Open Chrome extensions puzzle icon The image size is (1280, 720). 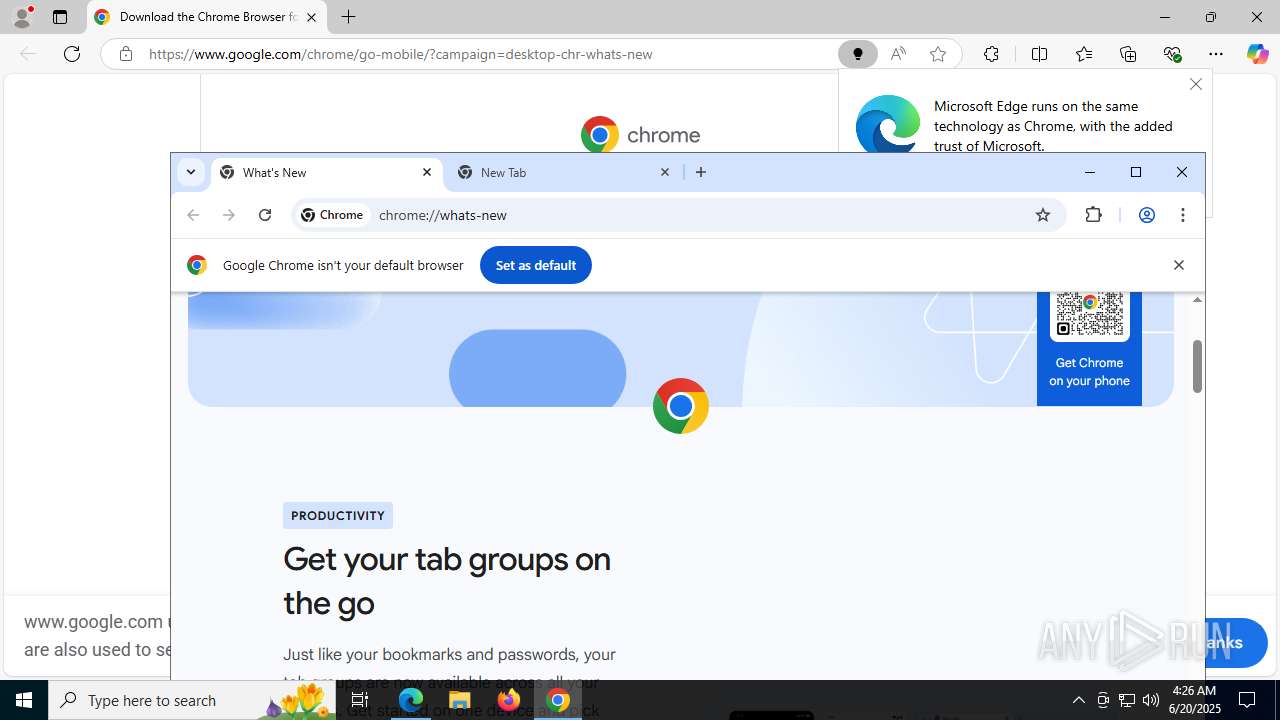1094,215
